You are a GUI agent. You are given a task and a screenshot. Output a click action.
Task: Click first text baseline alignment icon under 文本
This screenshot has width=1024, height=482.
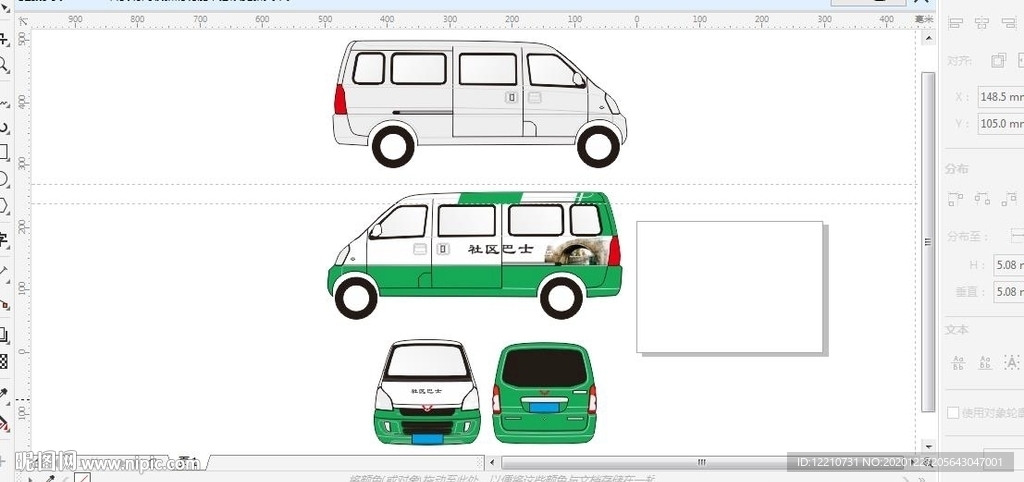click(958, 362)
